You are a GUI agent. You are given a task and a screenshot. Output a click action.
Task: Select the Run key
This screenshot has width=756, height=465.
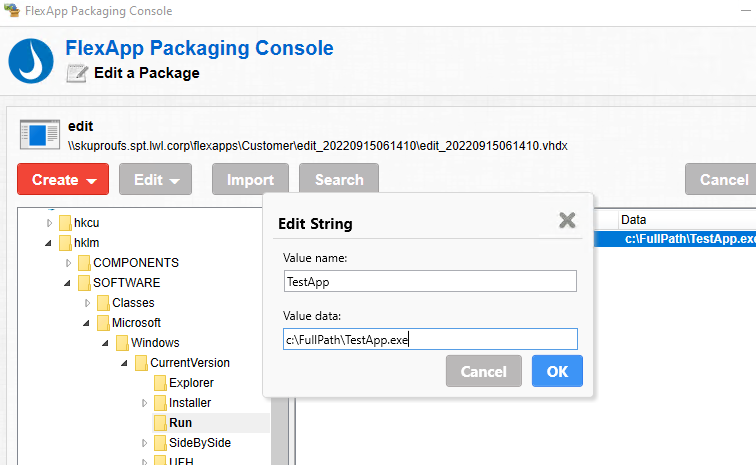[x=180, y=423]
